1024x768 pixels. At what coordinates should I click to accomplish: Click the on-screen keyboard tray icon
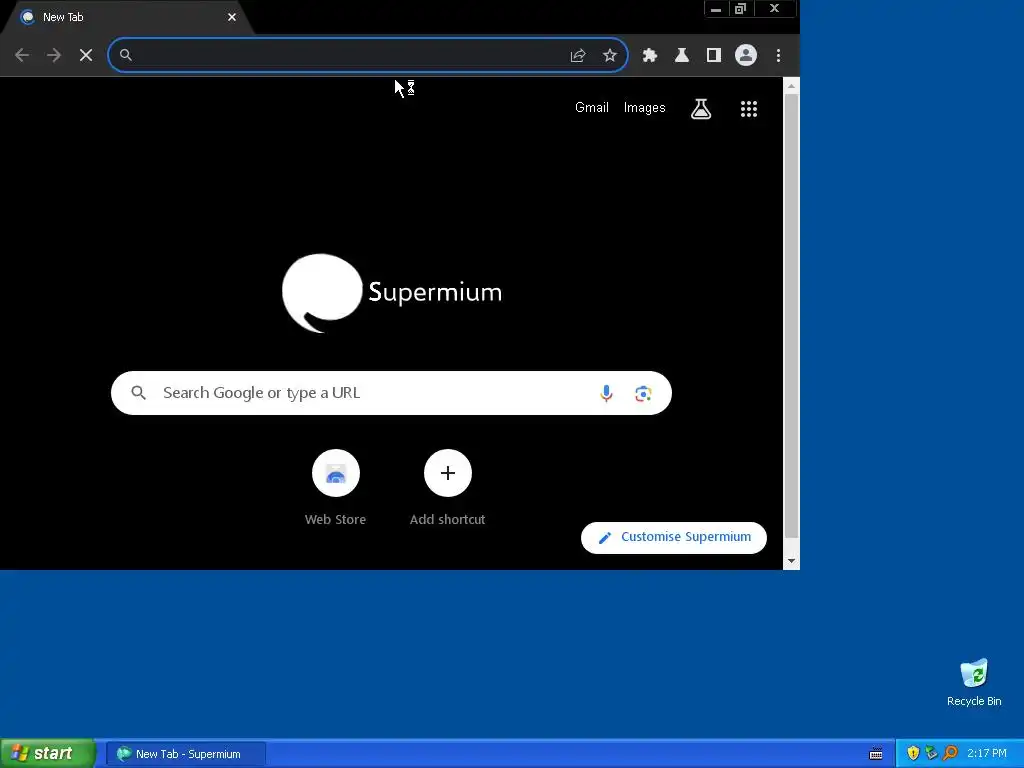(876, 754)
